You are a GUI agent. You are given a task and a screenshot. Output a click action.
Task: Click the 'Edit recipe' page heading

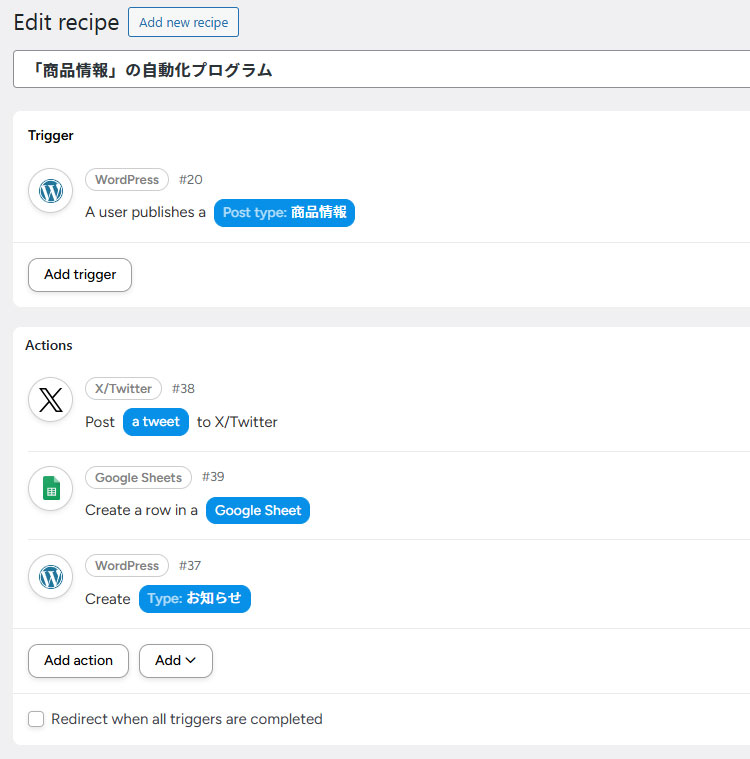(66, 22)
